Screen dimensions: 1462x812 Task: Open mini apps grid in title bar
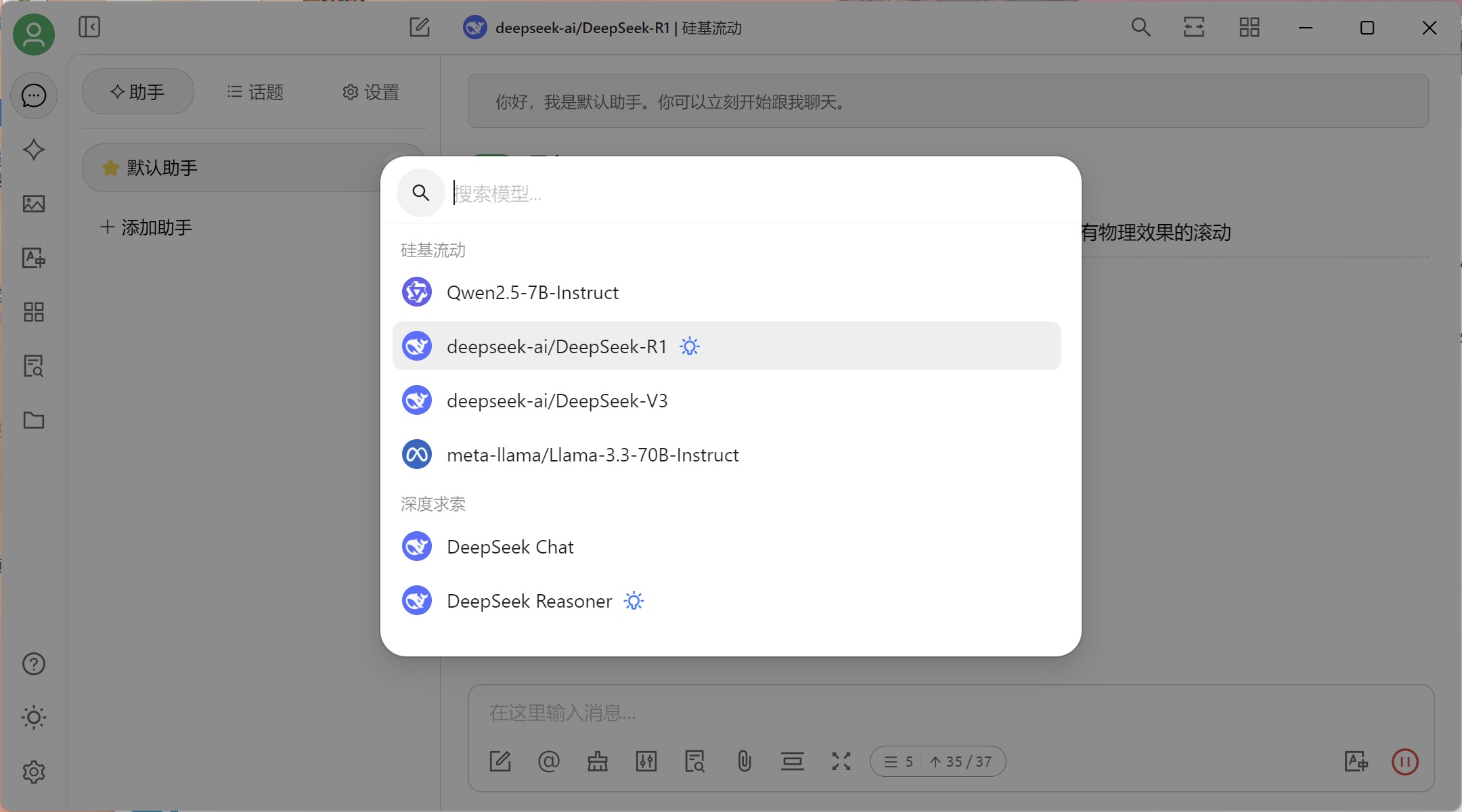(1249, 27)
